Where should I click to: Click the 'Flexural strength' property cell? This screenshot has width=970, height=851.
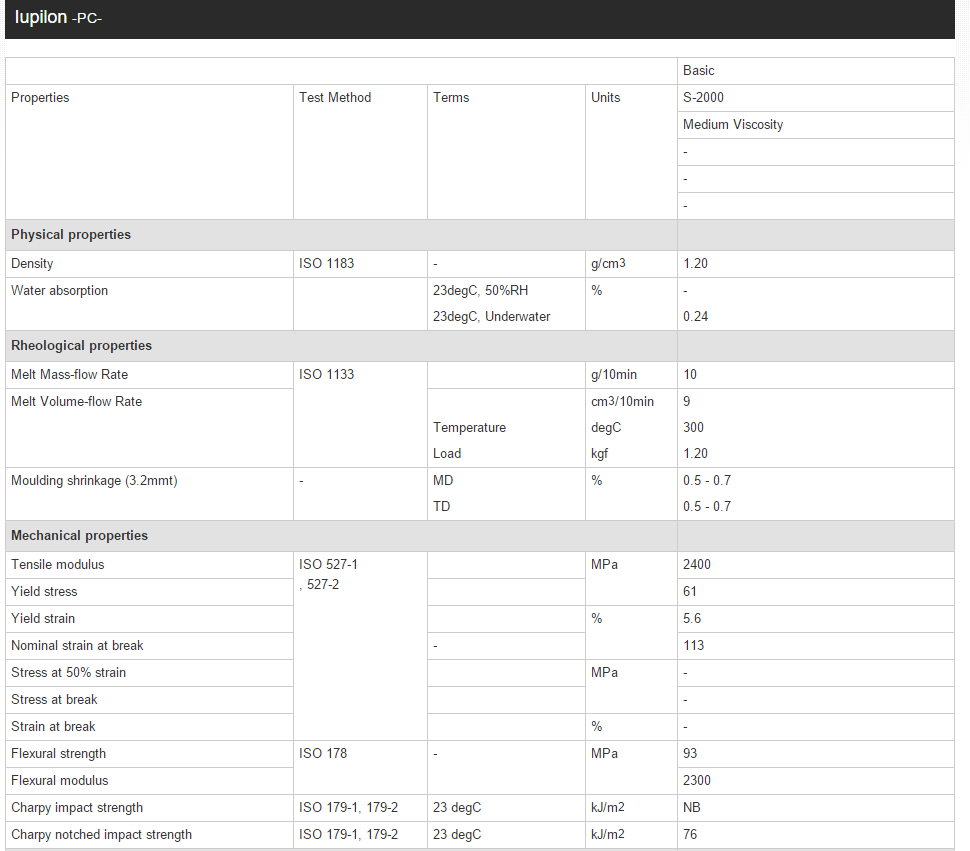(149, 754)
